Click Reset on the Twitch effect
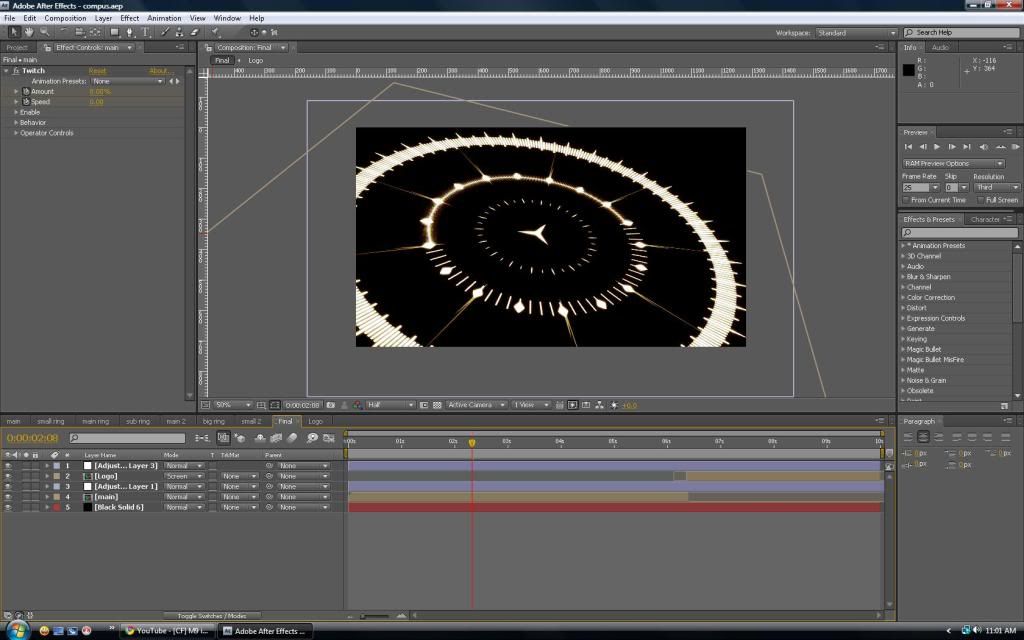1024x640 pixels. [97, 71]
